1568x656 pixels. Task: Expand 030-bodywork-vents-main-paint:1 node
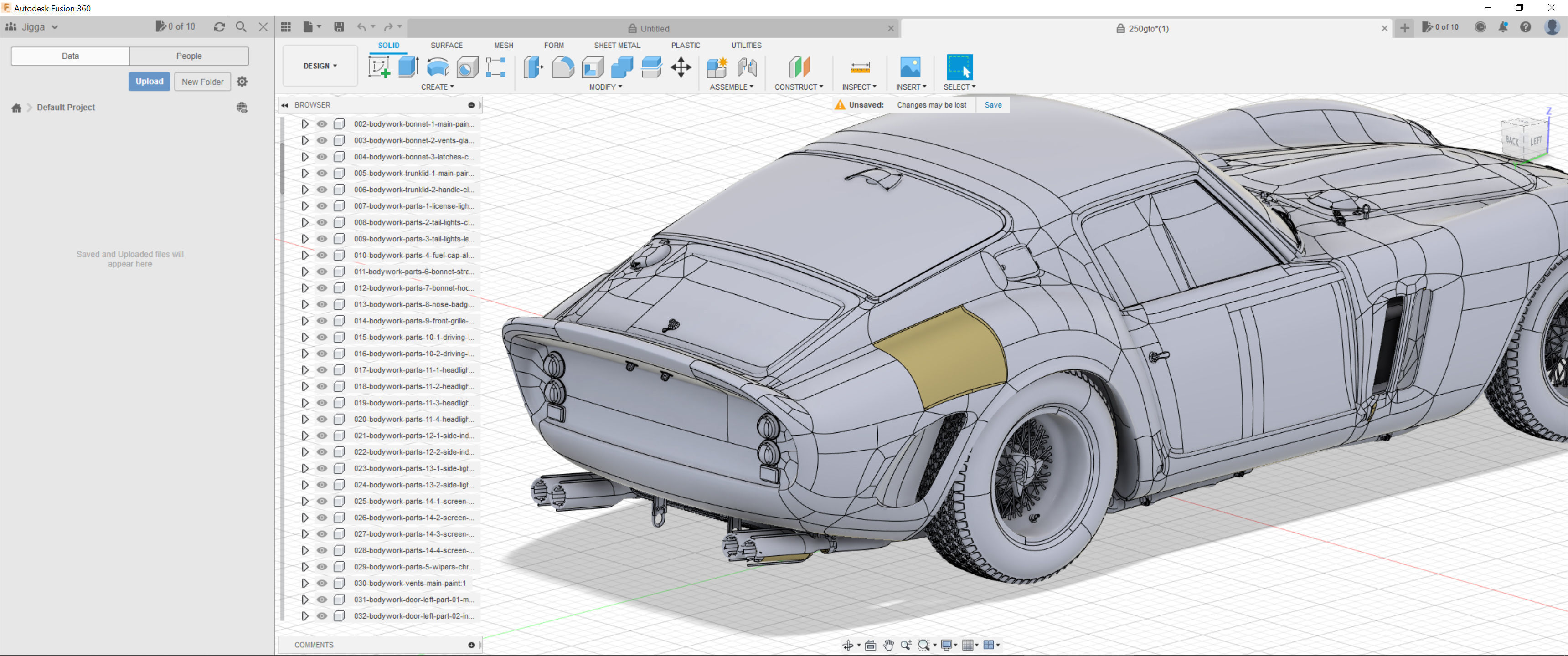(x=305, y=584)
